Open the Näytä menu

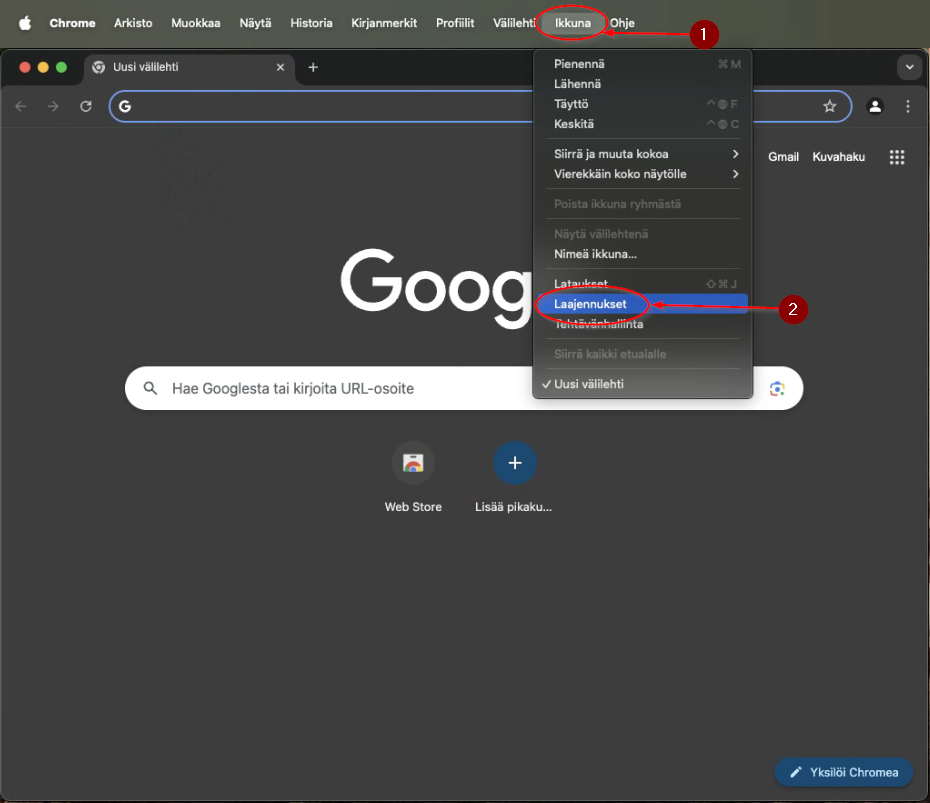(255, 23)
